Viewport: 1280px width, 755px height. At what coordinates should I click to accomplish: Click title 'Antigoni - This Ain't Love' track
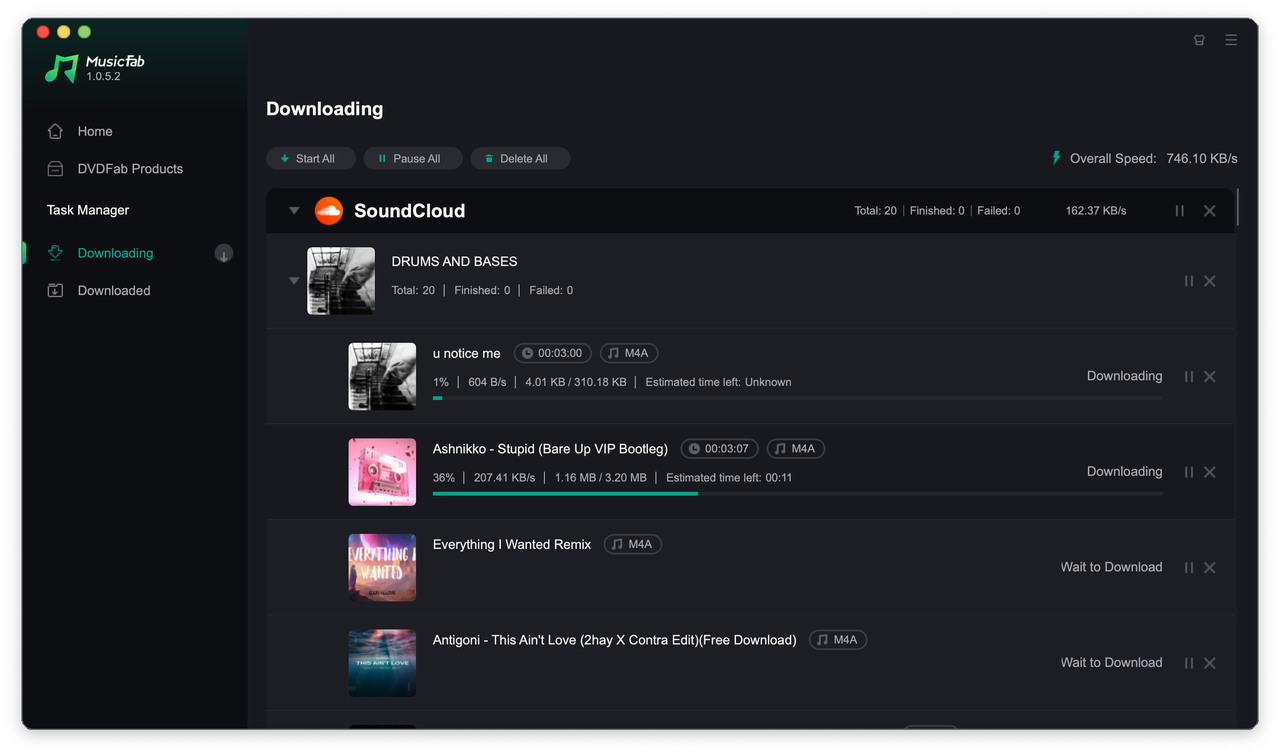[615, 640]
